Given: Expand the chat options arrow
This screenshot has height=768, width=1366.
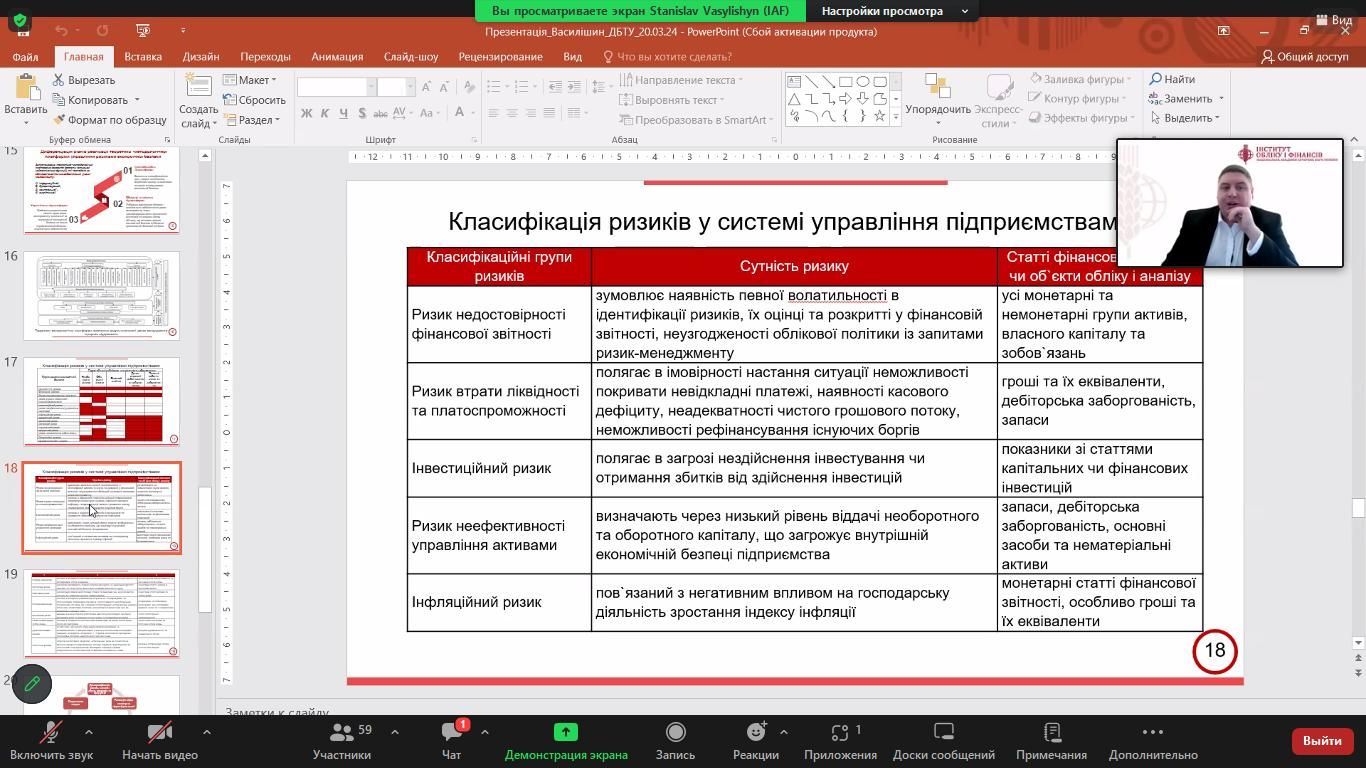Looking at the screenshot, I should click(484, 732).
